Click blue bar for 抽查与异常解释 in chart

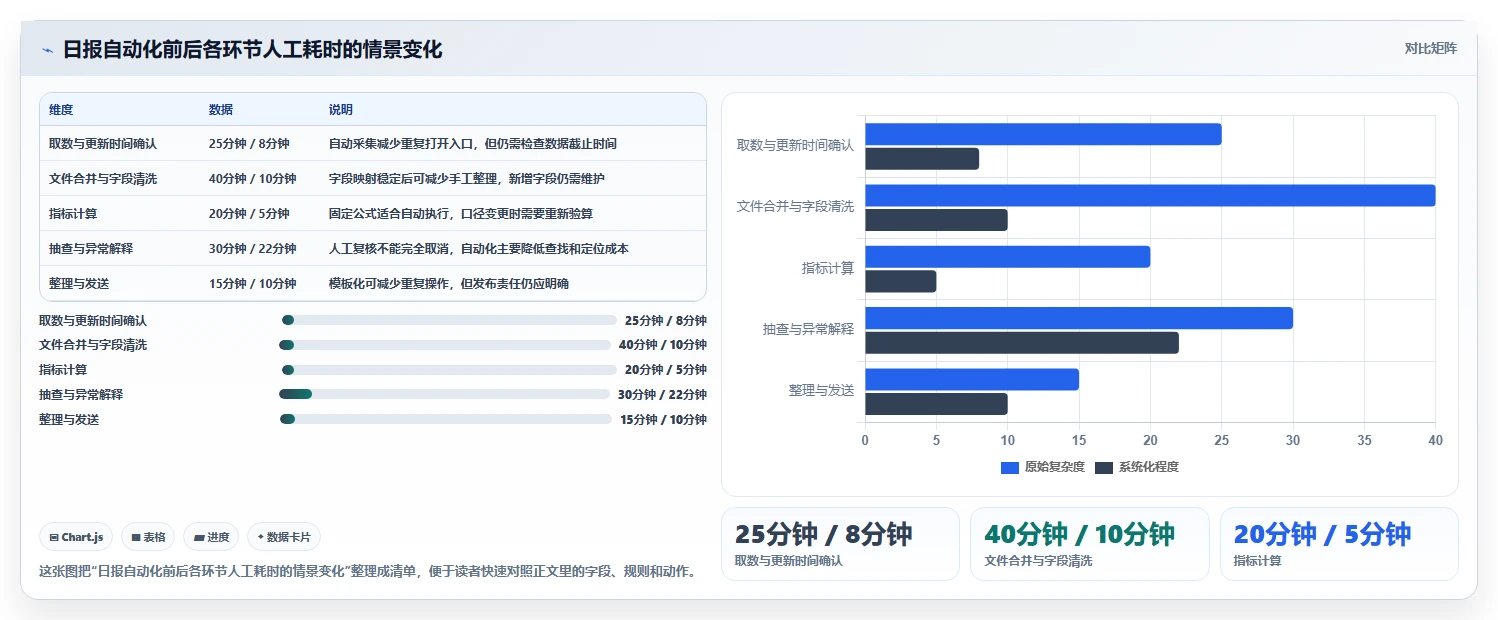(x=1079, y=318)
